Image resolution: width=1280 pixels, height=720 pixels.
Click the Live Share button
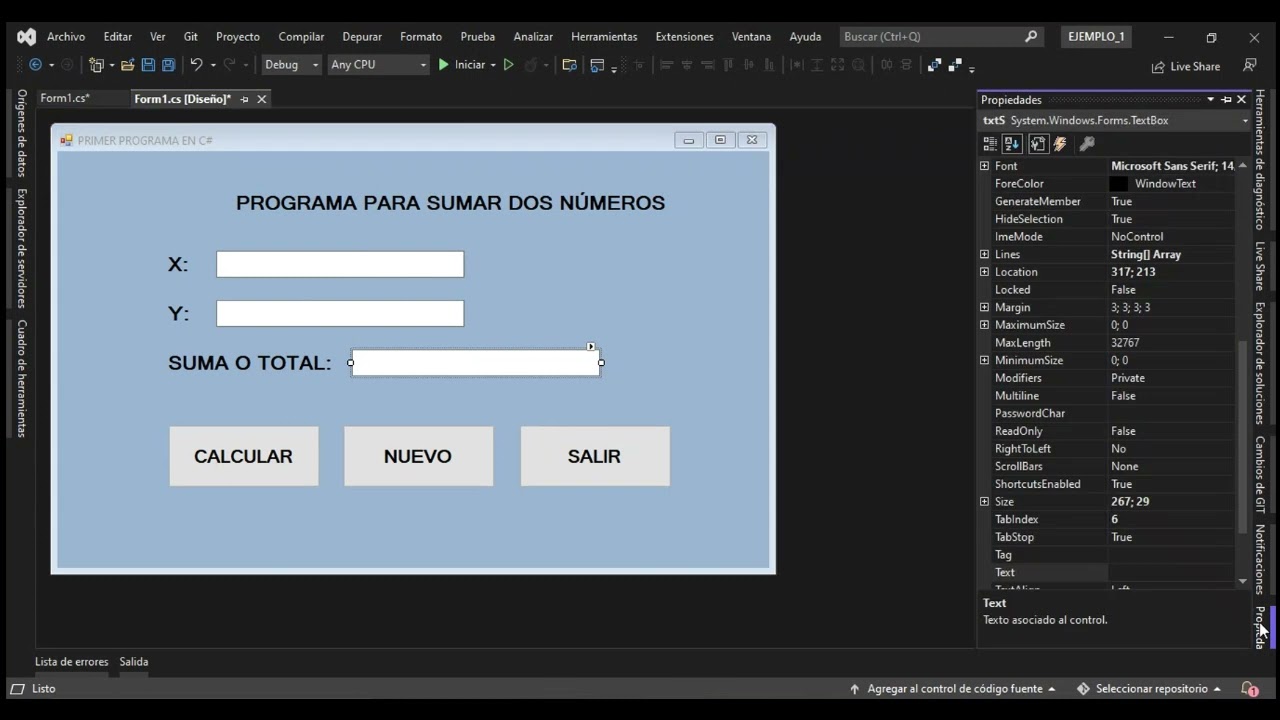[1186, 66]
